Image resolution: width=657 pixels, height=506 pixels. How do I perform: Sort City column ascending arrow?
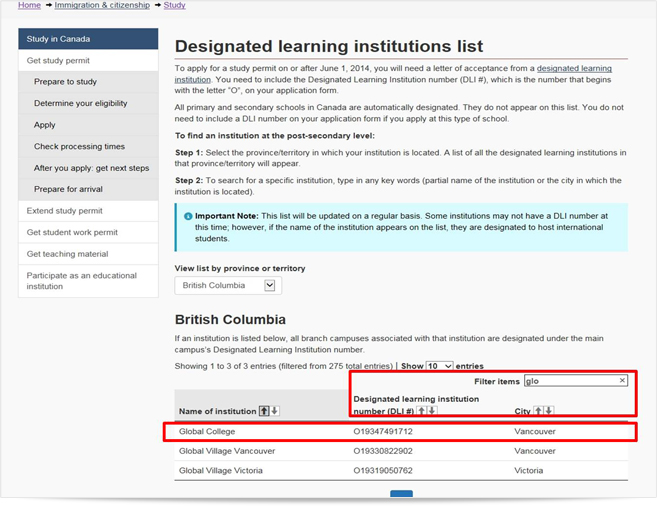tap(538, 411)
